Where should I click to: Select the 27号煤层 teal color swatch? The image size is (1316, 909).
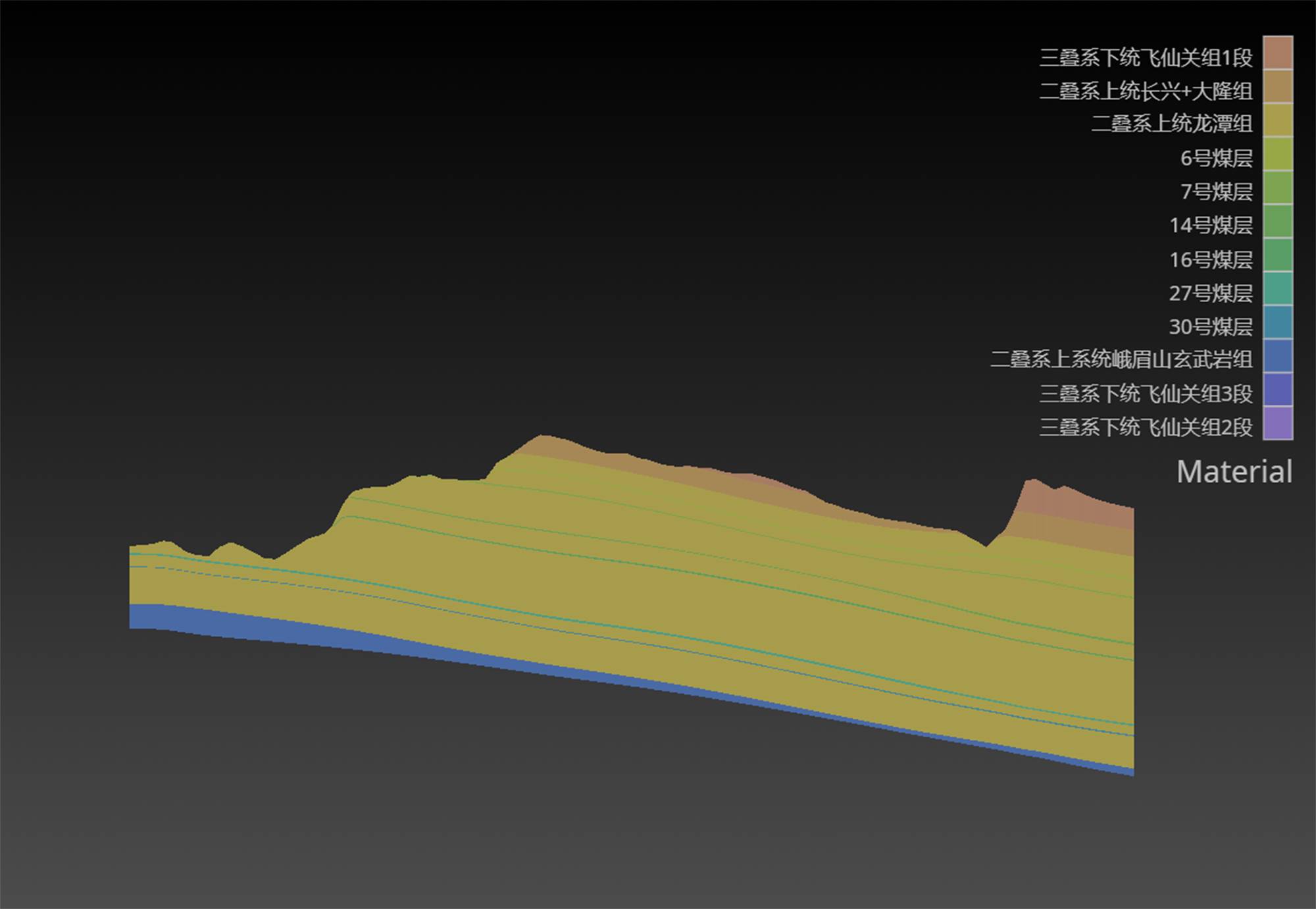[1277, 289]
